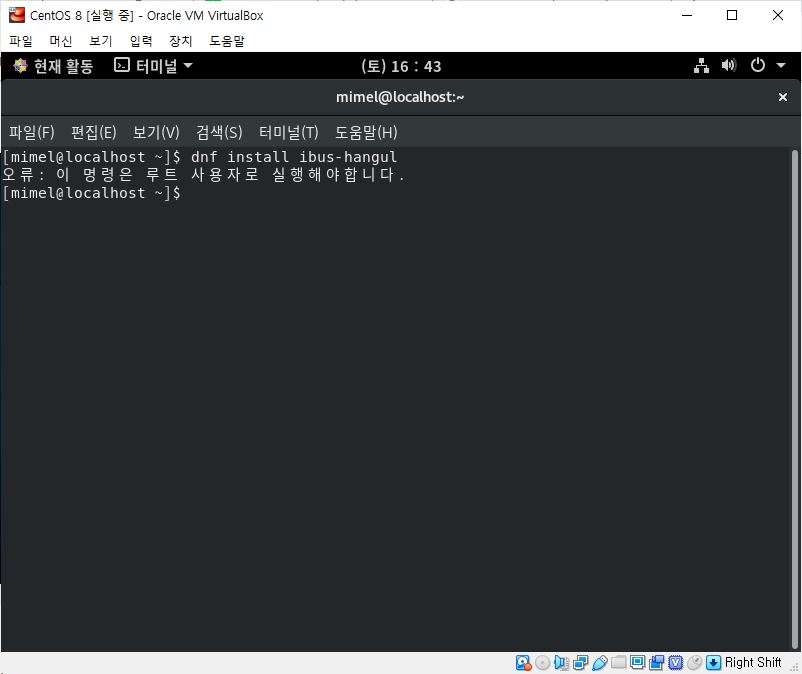
Task: Click the network adapters status icon
Action: coord(581,663)
